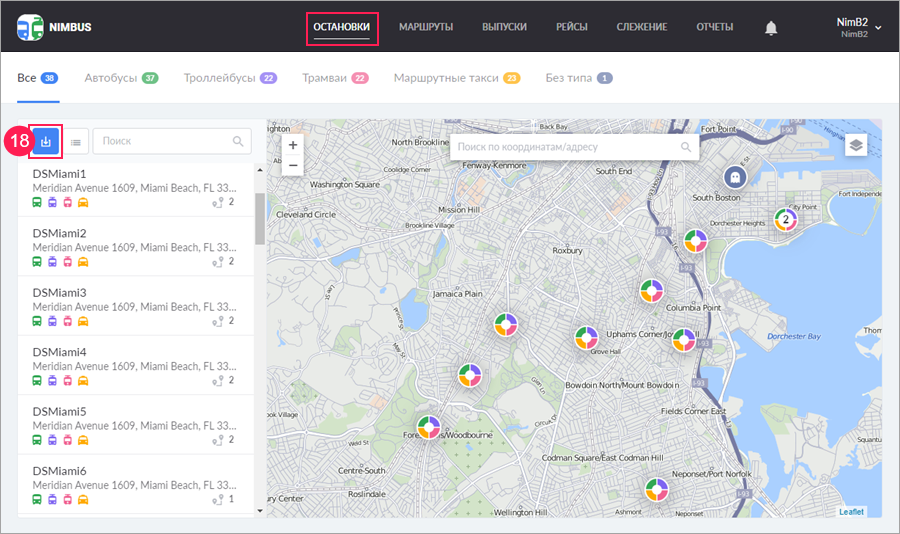Open the notifications bell
This screenshot has height=534, width=900.
click(771, 27)
